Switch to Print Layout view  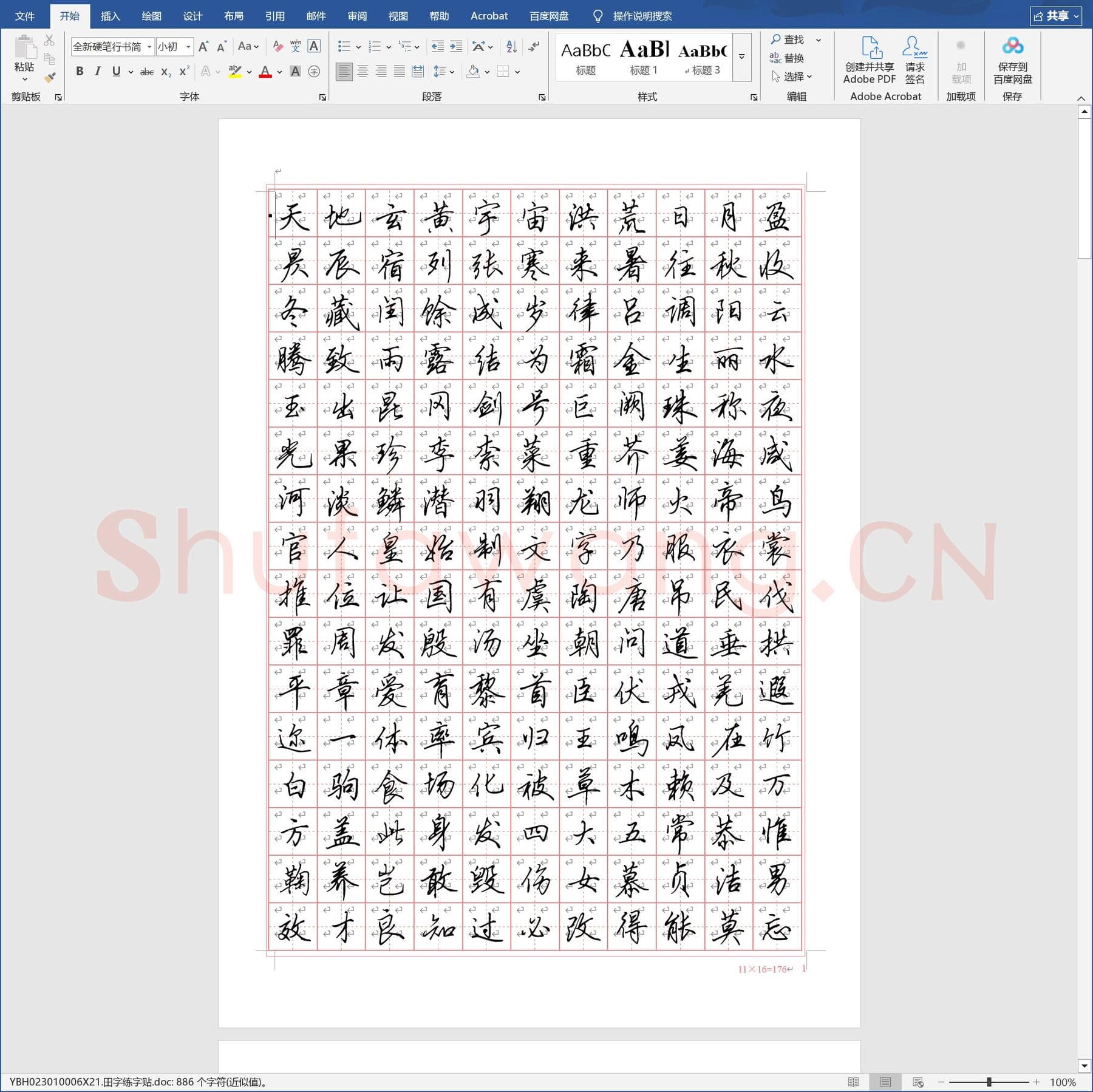click(885, 1082)
